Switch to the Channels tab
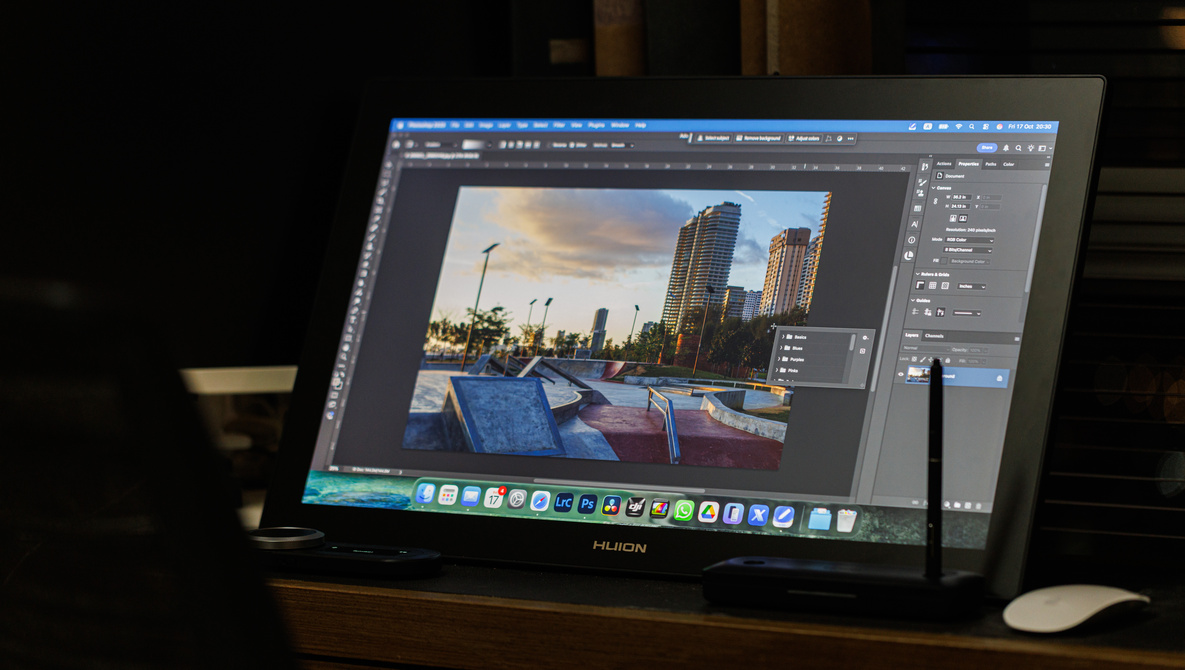The width and height of the screenshot is (1185, 670). click(933, 334)
